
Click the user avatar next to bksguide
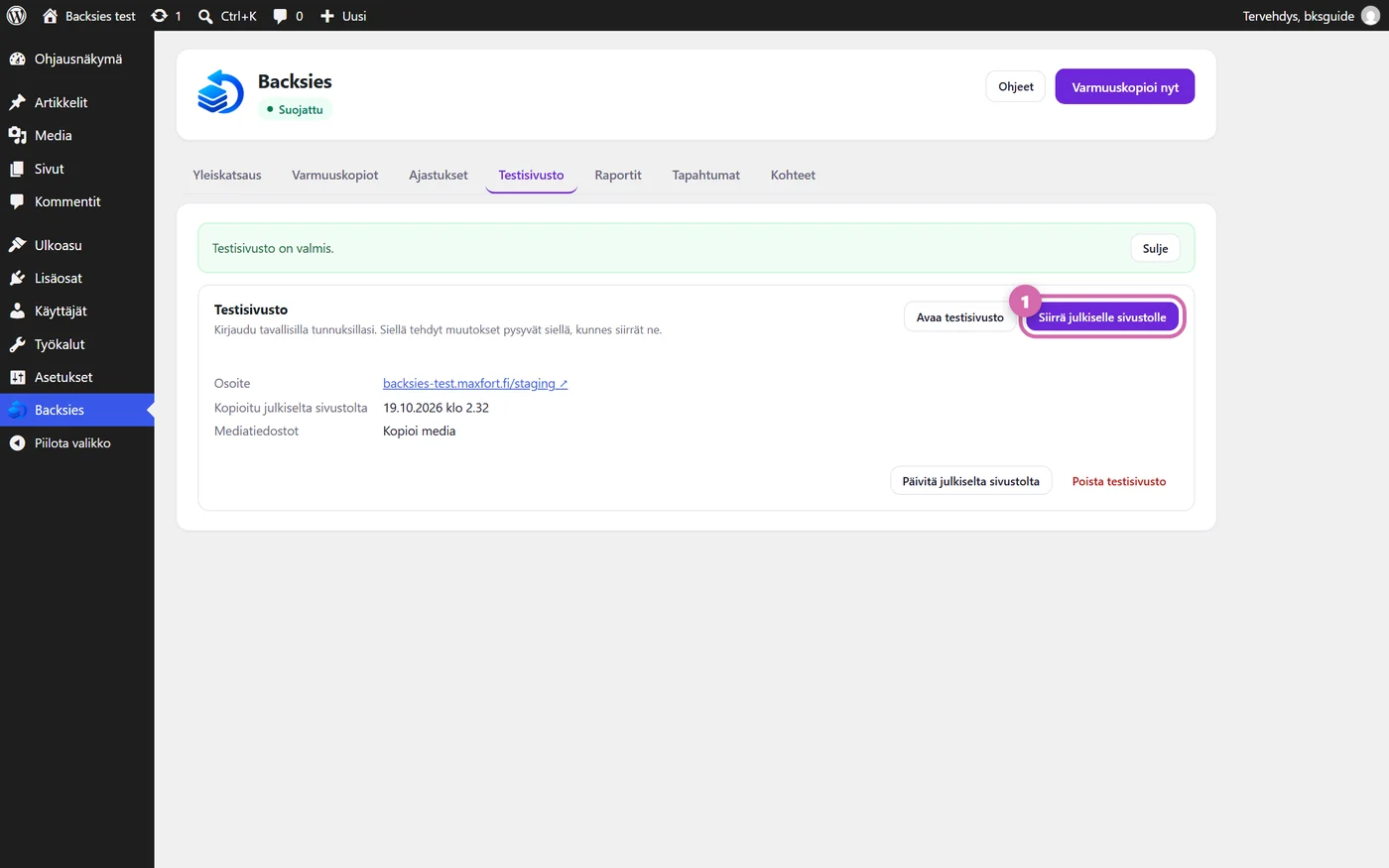click(1370, 16)
